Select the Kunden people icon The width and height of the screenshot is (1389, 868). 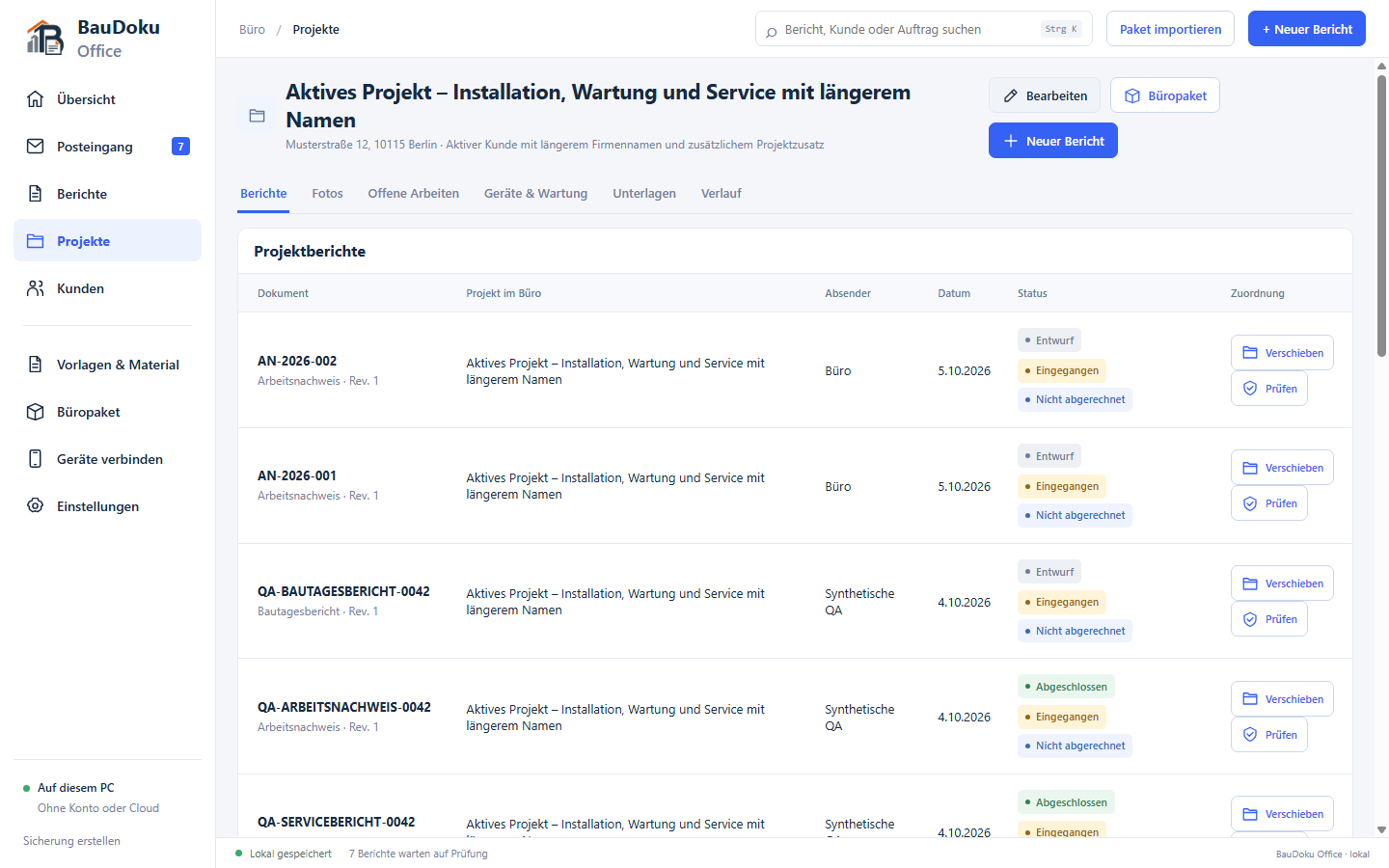[36, 288]
